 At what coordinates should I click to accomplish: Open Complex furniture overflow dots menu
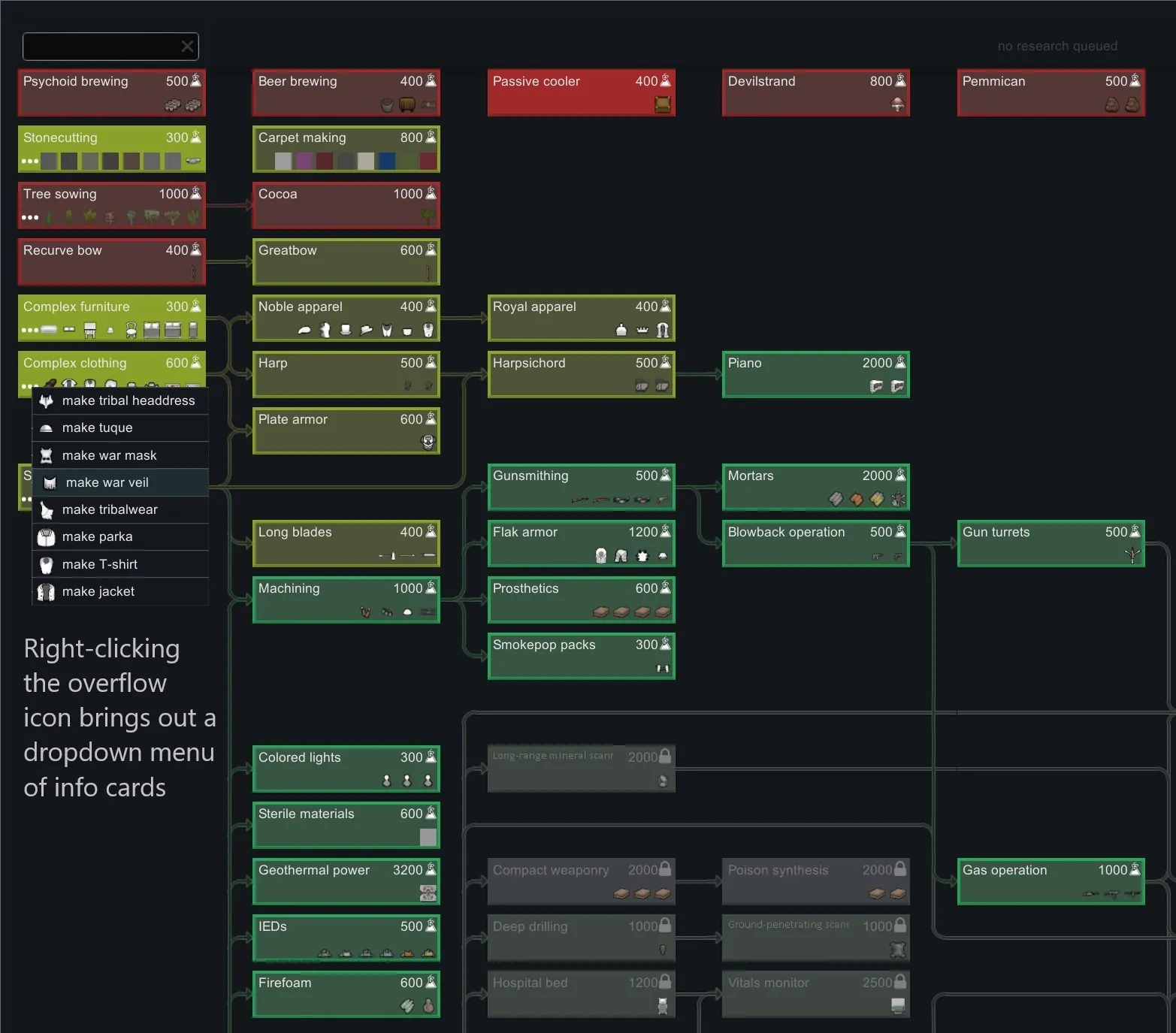coord(29,330)
